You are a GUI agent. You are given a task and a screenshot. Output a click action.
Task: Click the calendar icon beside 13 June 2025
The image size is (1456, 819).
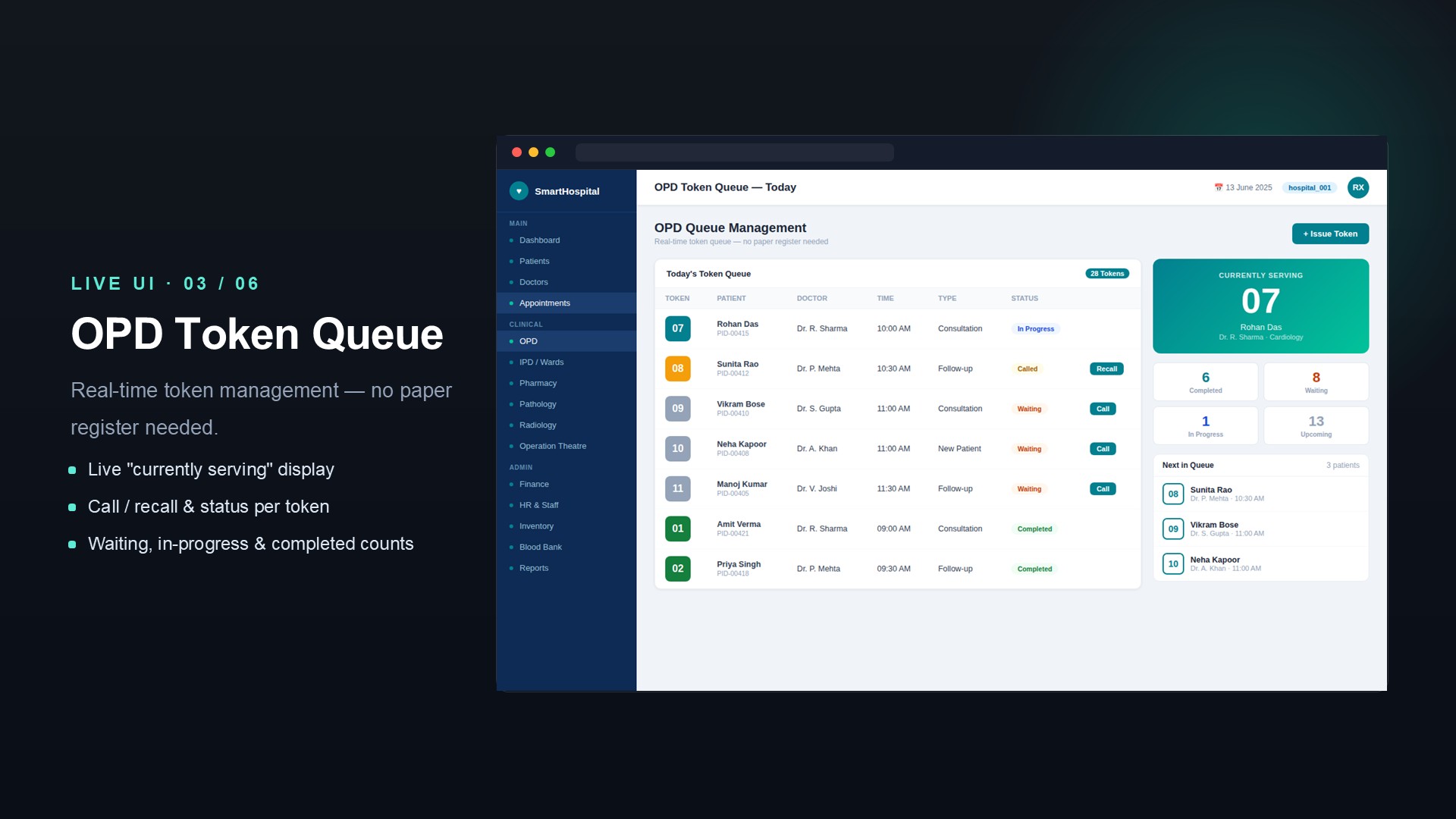[x=1219, y=187]
